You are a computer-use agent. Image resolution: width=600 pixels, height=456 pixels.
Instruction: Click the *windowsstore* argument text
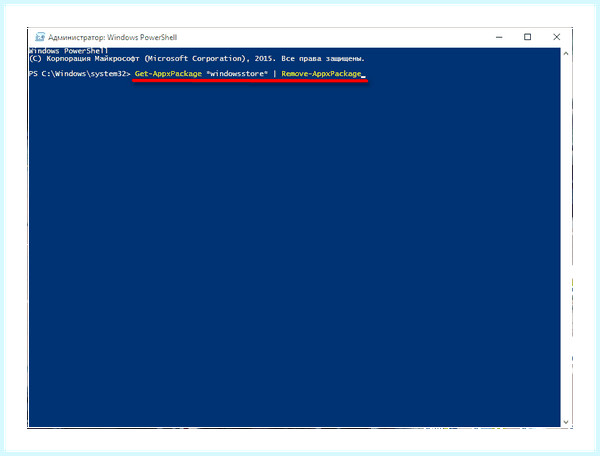[x=237, y=74]
